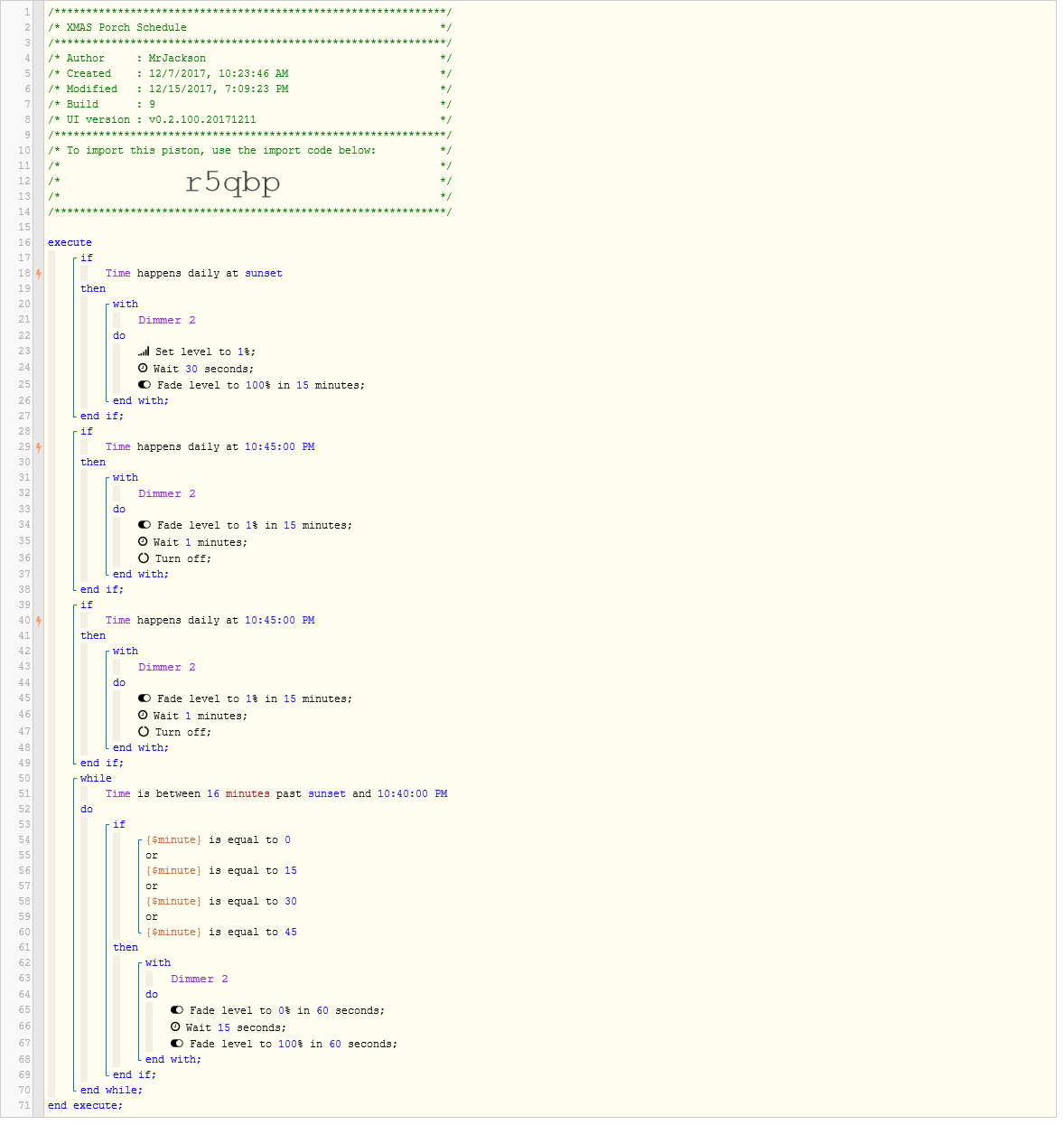Click the fade icon on line 45
This screenshot has width=1064, height=1125.
click(x=145, y=698)
